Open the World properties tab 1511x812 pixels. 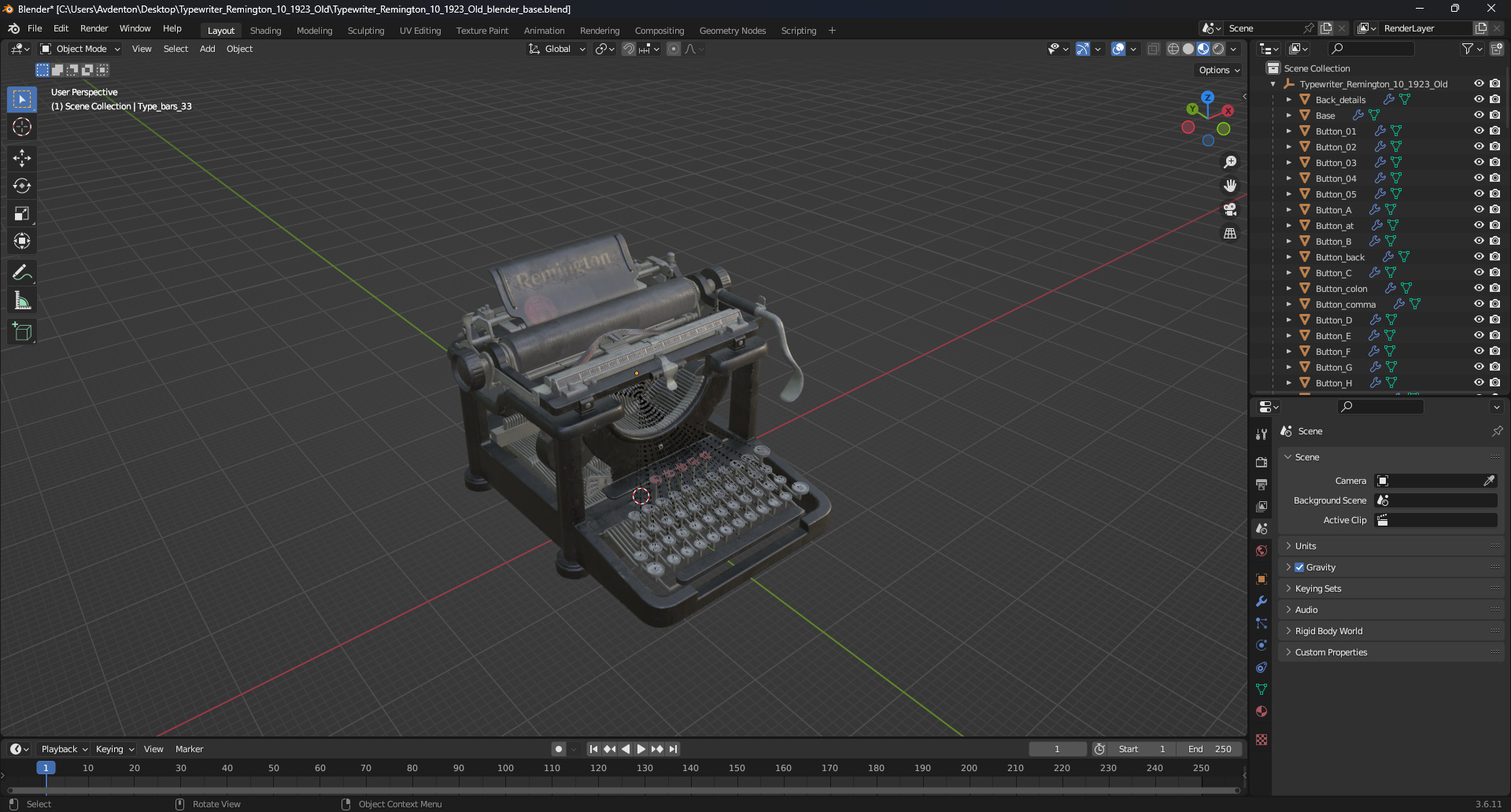point(1262,551)
